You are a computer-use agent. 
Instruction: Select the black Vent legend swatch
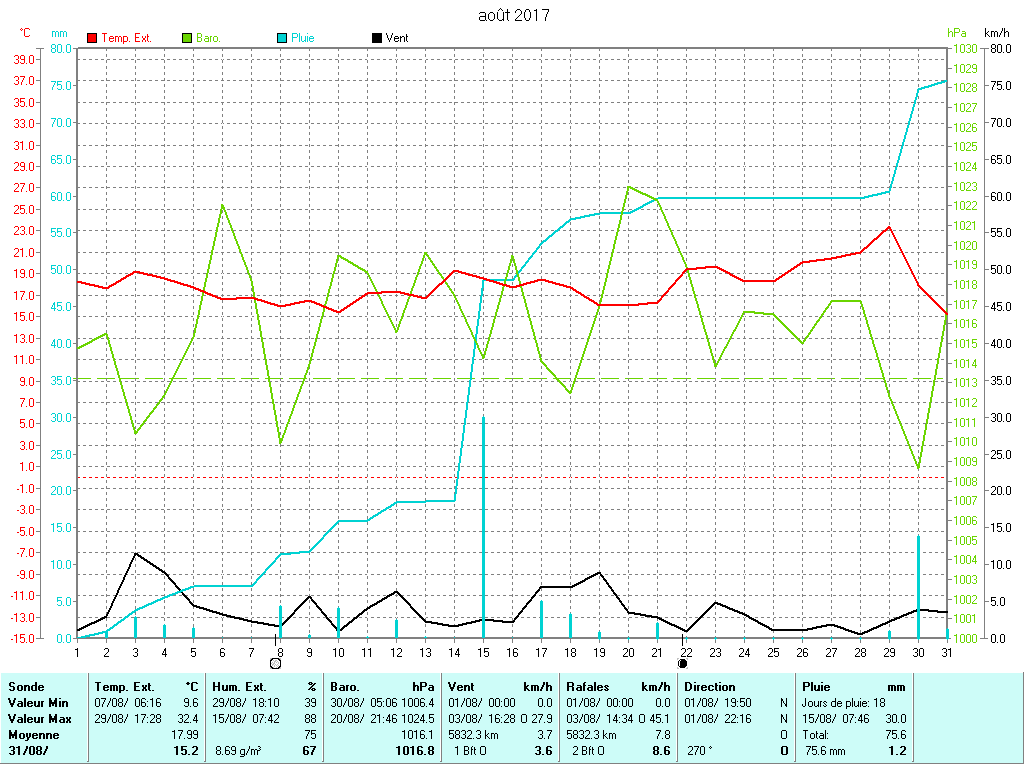pos(377,38)
